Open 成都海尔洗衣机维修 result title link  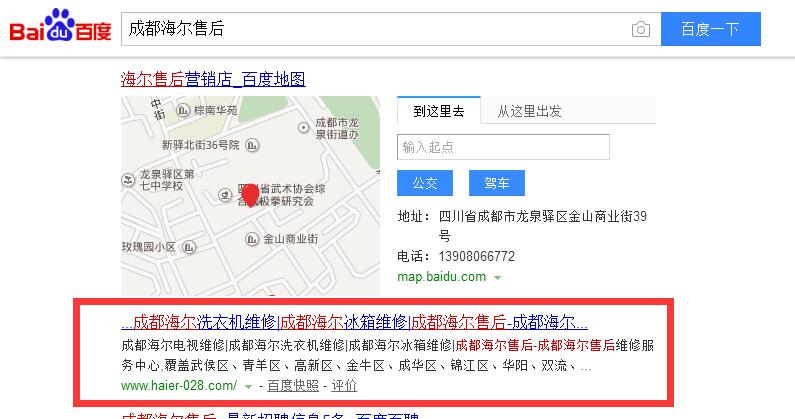[354, 323]
